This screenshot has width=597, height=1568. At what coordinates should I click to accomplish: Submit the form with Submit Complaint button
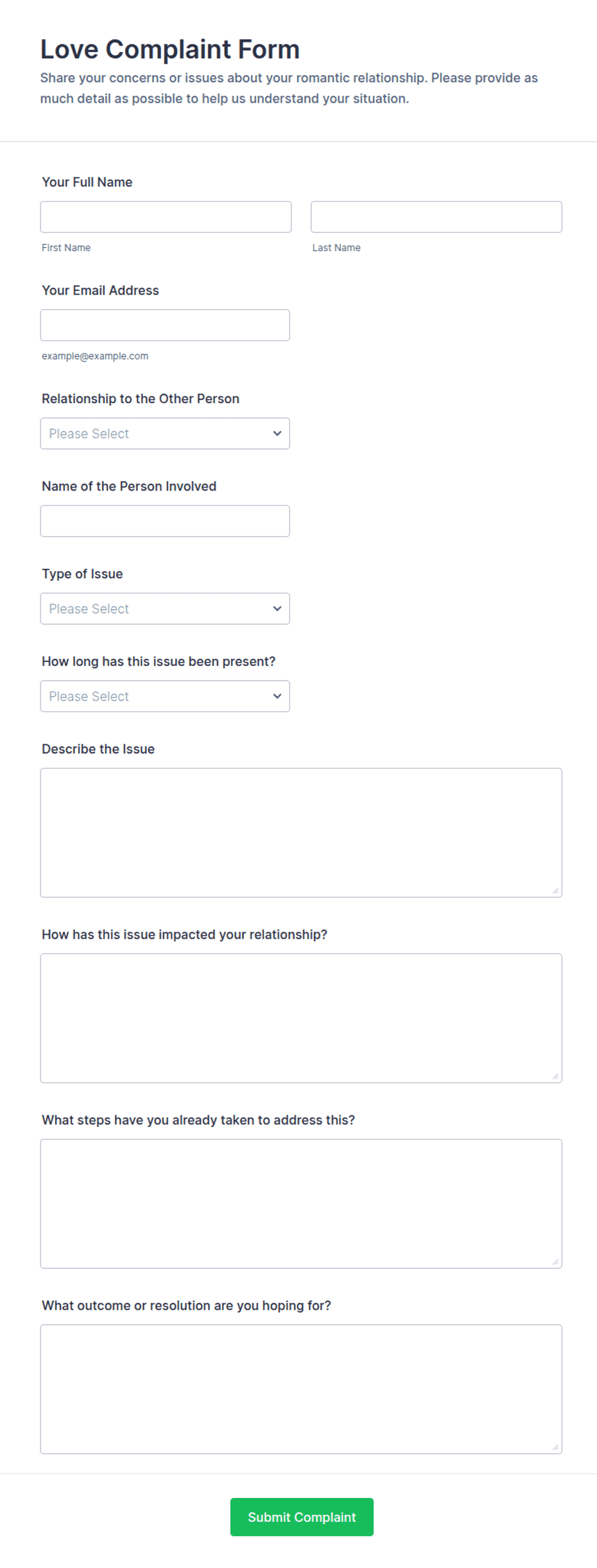302,1517
